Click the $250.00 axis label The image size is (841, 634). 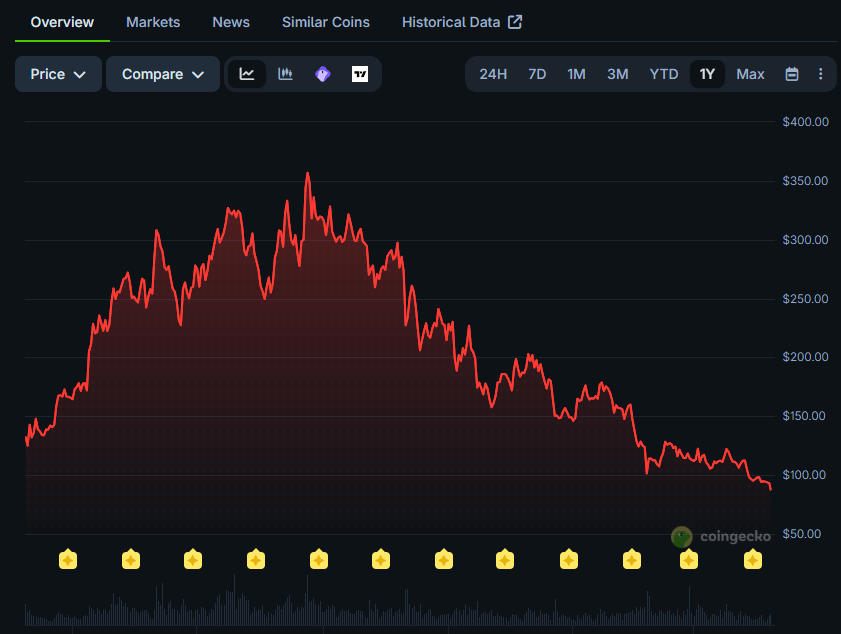tap(805, 299)
